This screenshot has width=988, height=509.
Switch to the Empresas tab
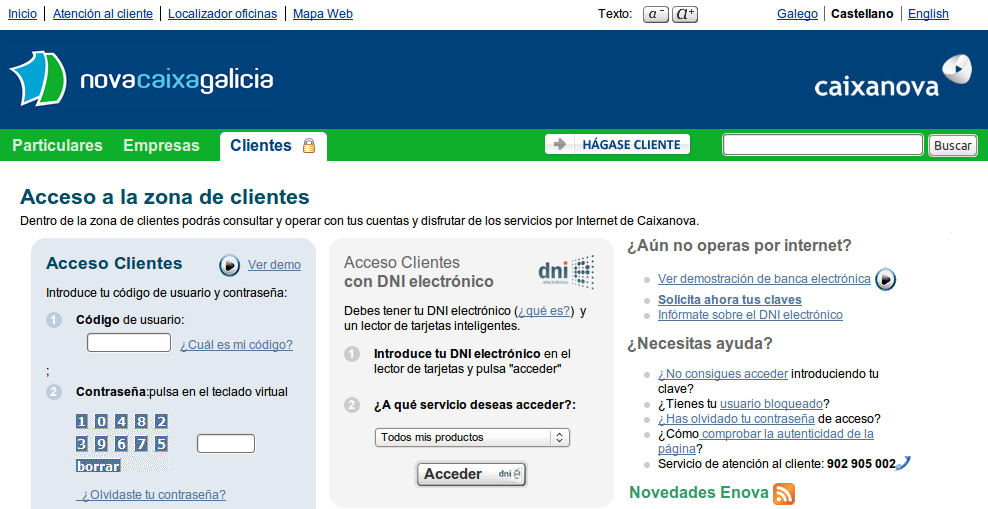pos(161,145)
